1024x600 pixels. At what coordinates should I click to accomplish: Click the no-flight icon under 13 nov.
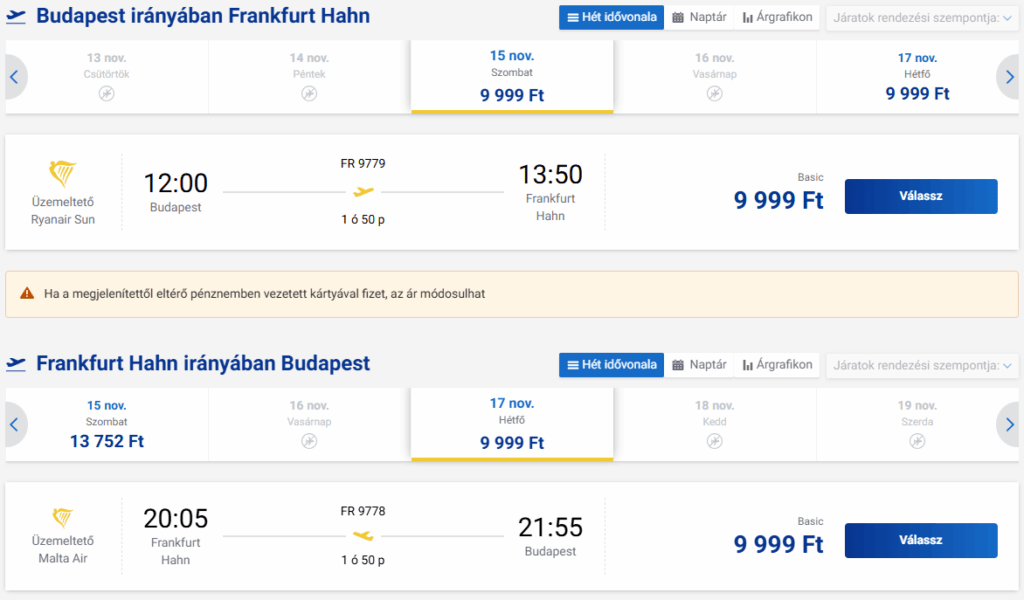[107, 93]
